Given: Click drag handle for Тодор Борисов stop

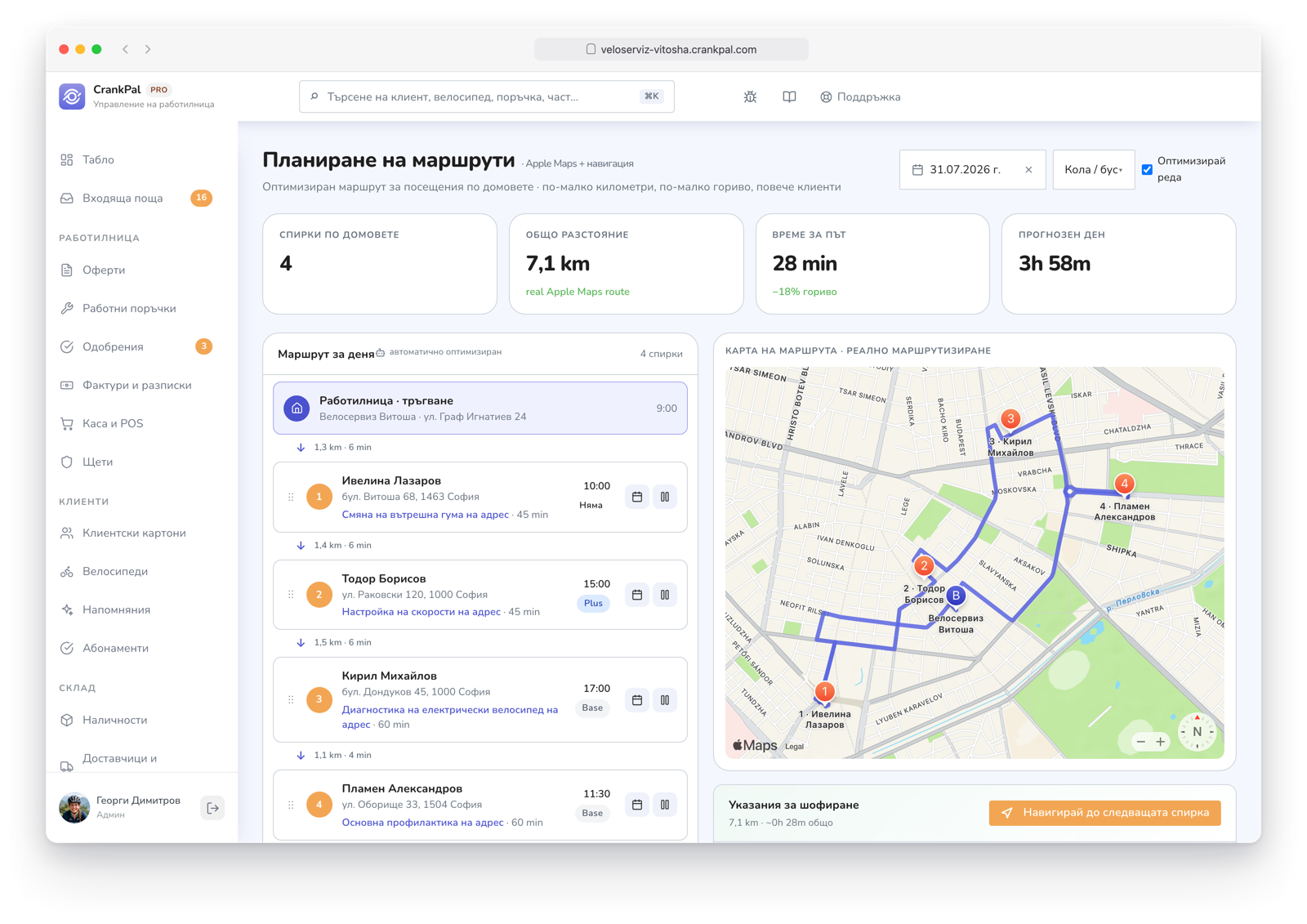Looking at the screenshot, I should point(291,595).
